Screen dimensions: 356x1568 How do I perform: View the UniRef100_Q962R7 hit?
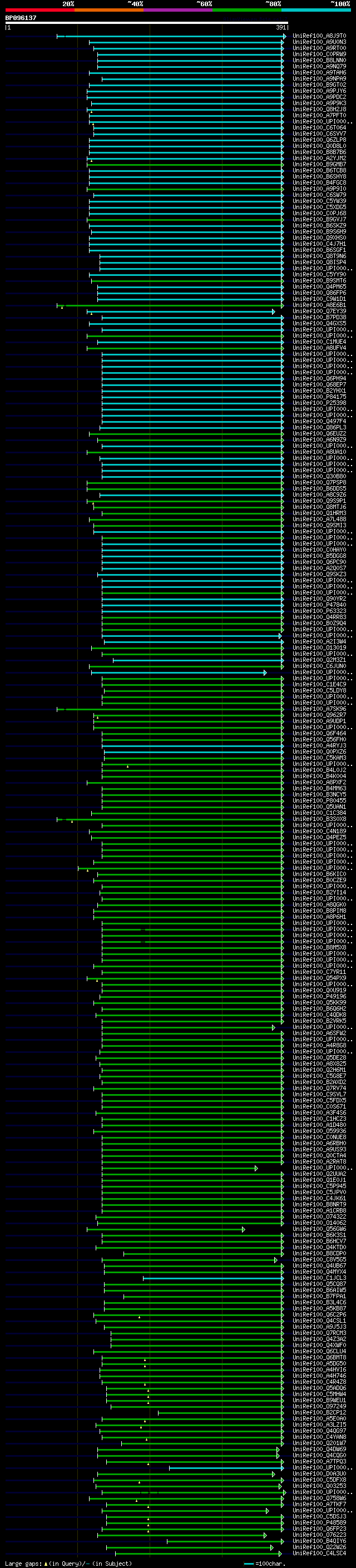tap(319, 715)
